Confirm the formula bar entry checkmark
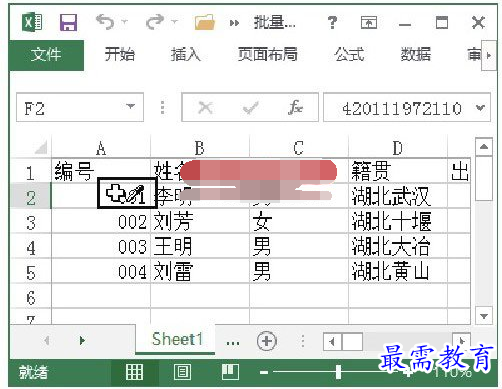 point(250,107)
